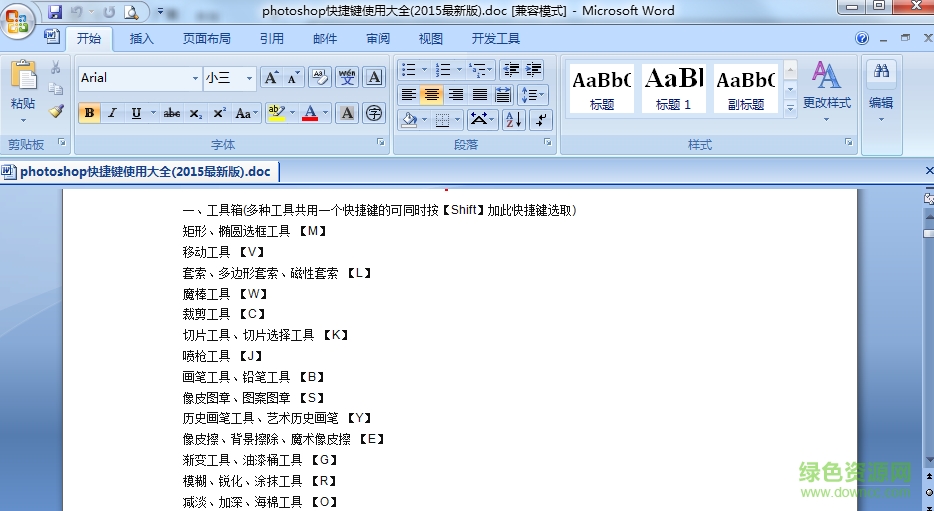The height and width of the screenshot is (511, 934).
Task: Open underline style dropdown arrow
Action: click(x=153, y=113)
